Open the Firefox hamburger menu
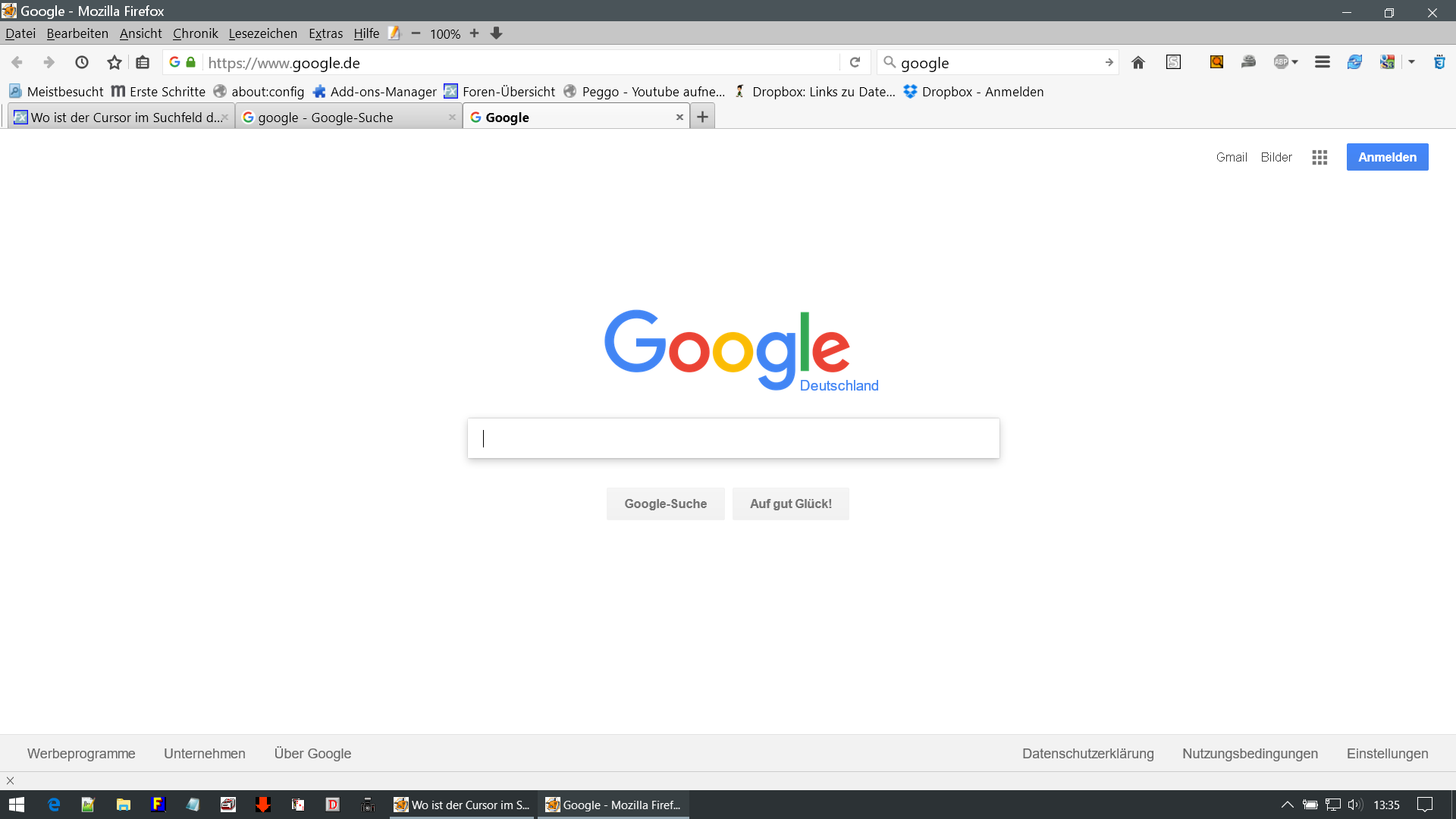Viewport: 1456px width, 819px height. 1322,63
